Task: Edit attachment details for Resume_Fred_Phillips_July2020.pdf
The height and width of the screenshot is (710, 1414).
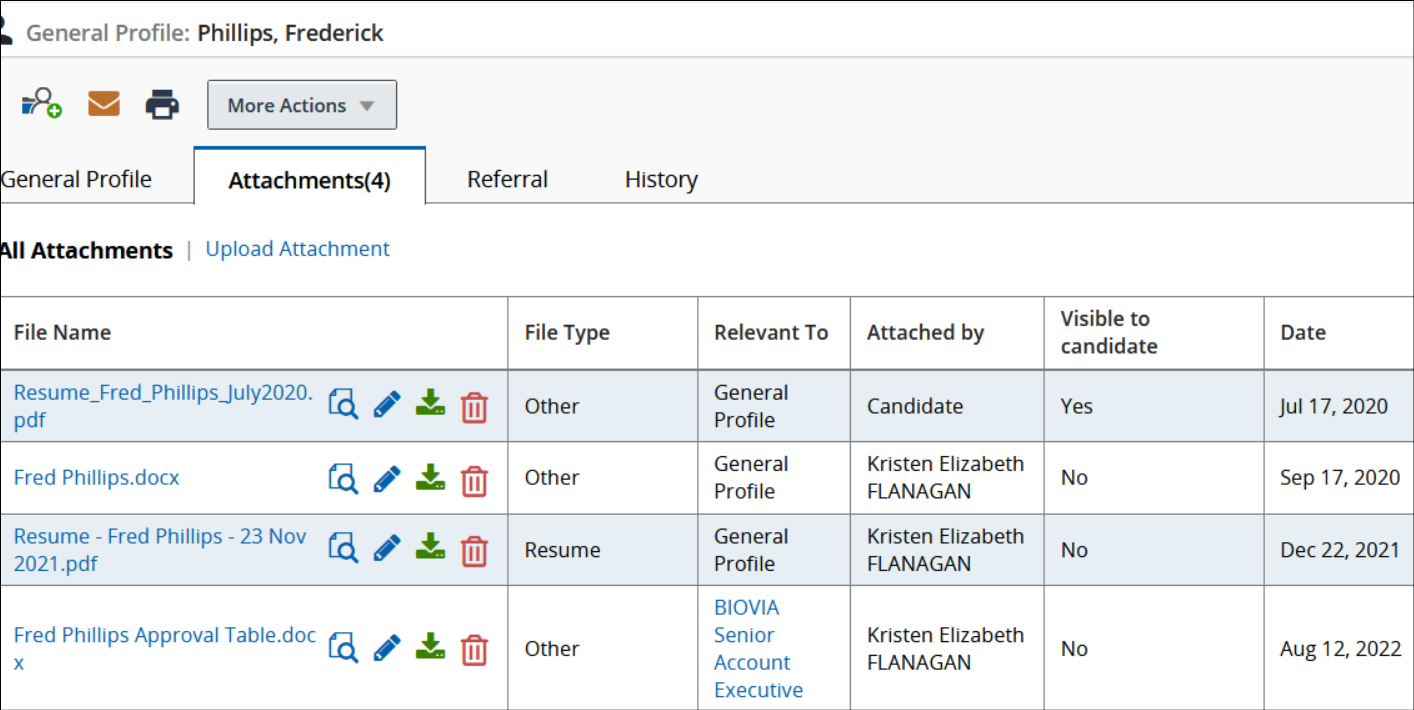Action: point(386,404)
